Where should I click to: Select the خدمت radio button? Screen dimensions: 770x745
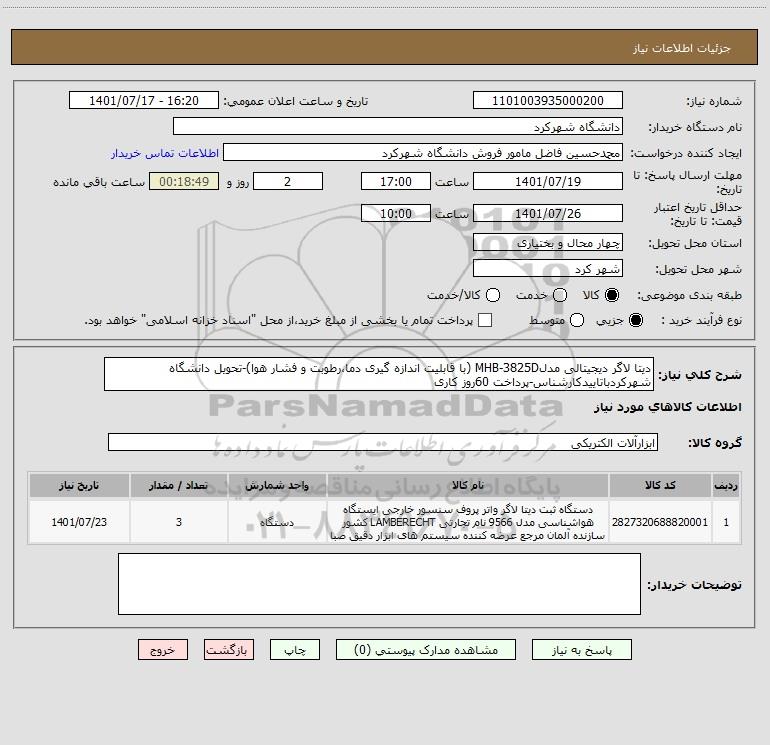click(x=560, y=295)
